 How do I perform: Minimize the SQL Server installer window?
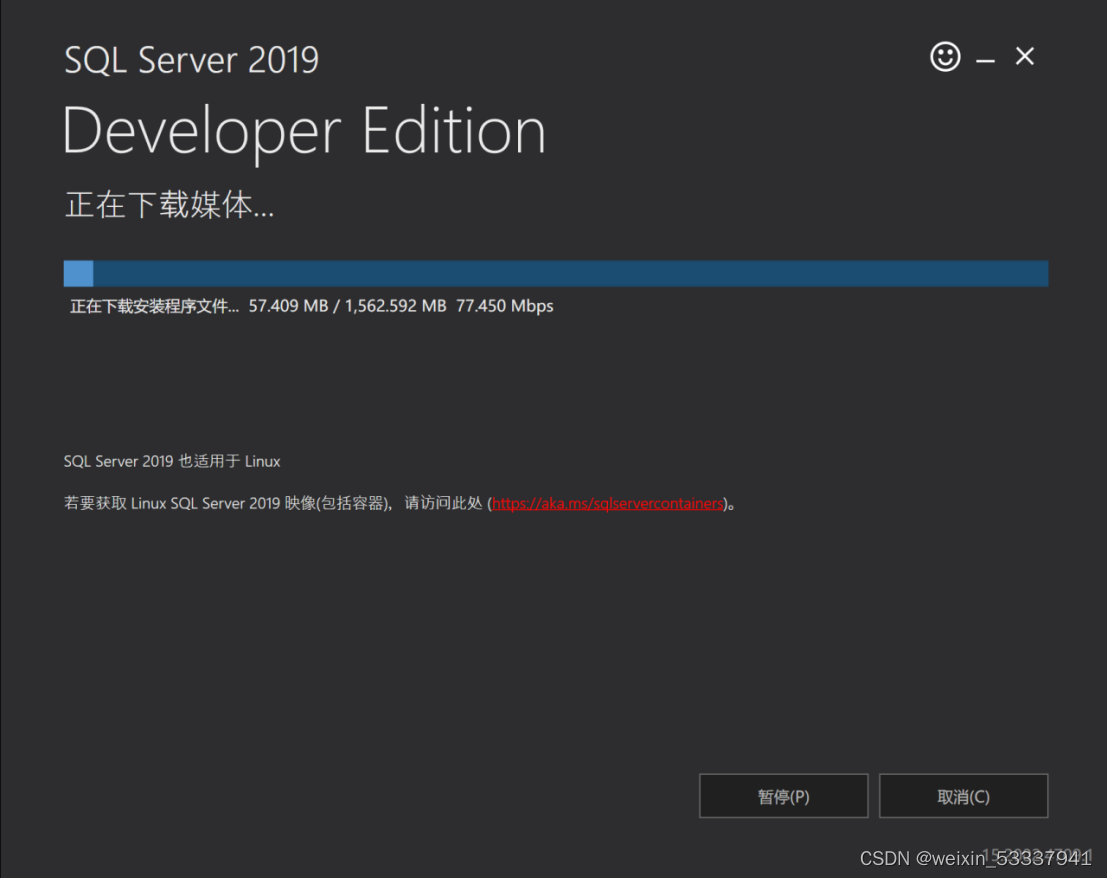[985, 61]
